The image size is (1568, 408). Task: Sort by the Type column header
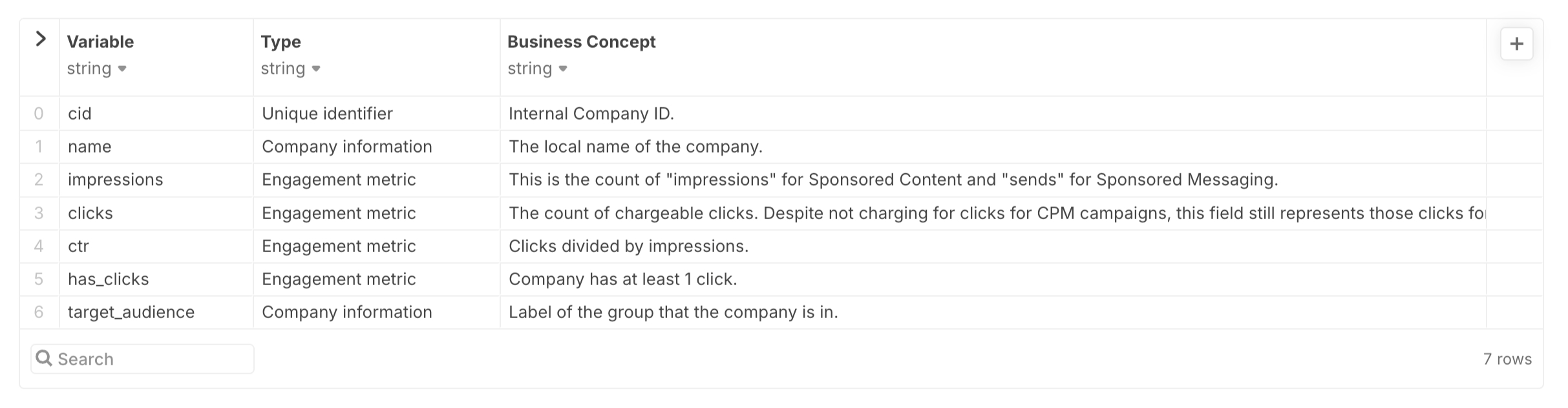point(281,42)
